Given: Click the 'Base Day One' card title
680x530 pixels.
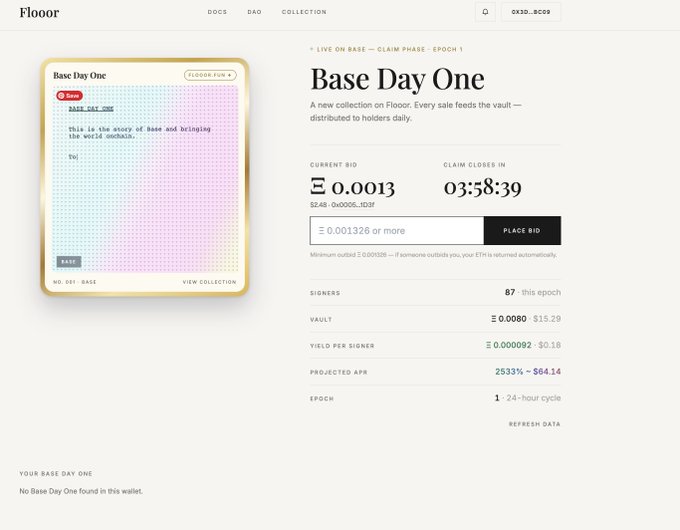Looking at the screenshot, I should tap(79, 75).
